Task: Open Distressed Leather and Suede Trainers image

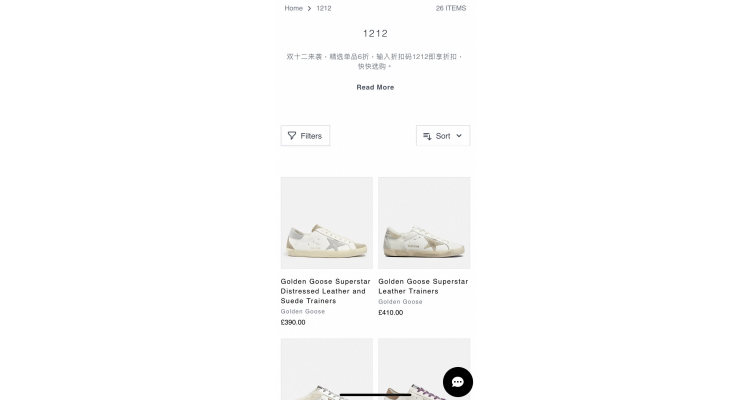Action: (327, 223)
